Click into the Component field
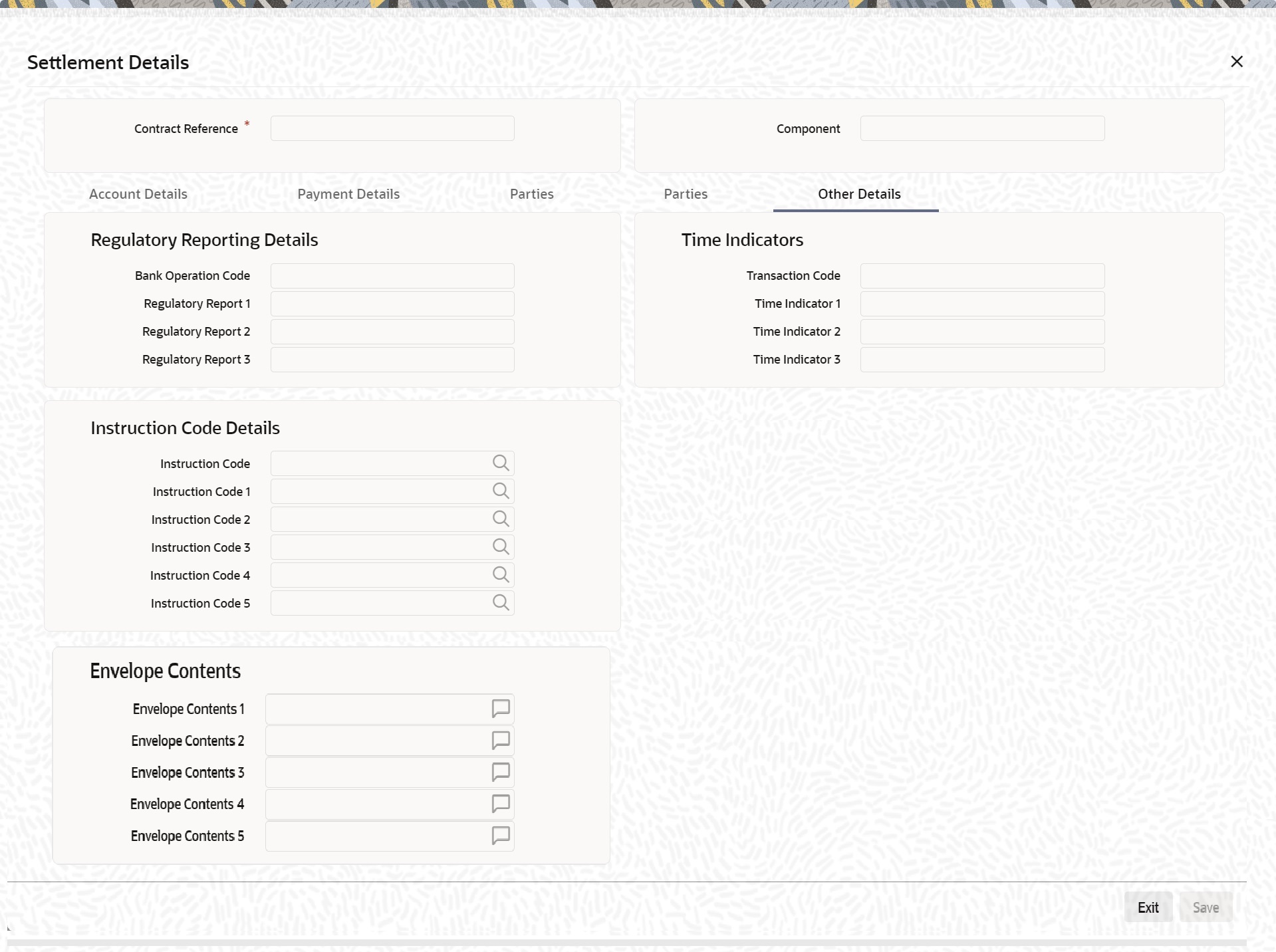 coord(982,128)
